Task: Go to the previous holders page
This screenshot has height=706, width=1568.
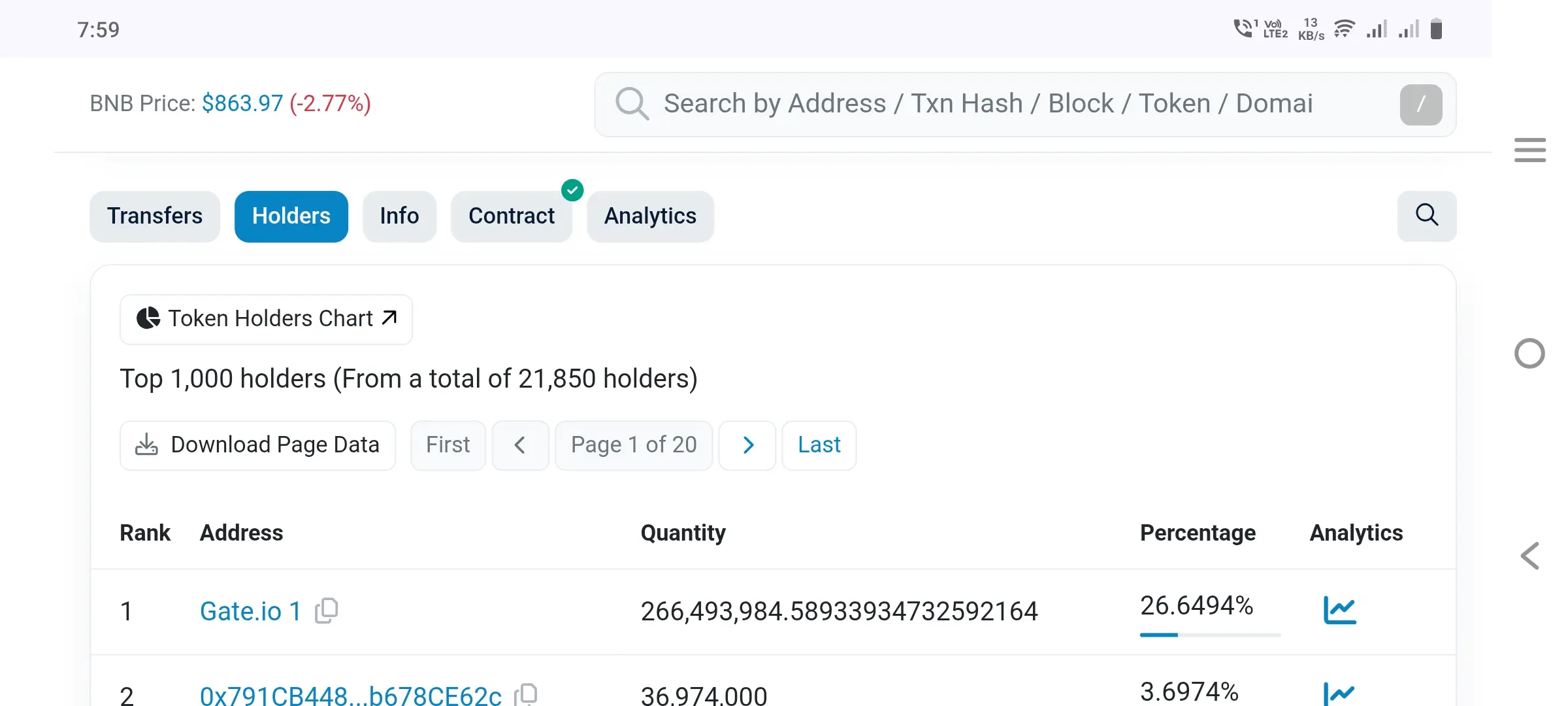Action: pyautogui.click(x=520, y=445)
